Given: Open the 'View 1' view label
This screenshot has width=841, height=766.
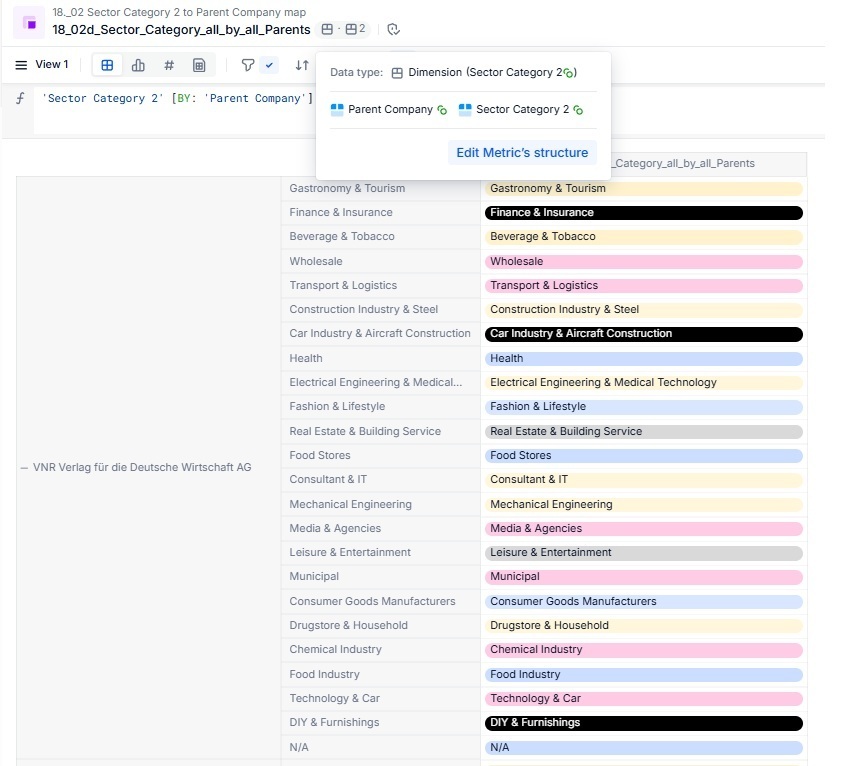Looking at the screenshot, I should [51, 64].
